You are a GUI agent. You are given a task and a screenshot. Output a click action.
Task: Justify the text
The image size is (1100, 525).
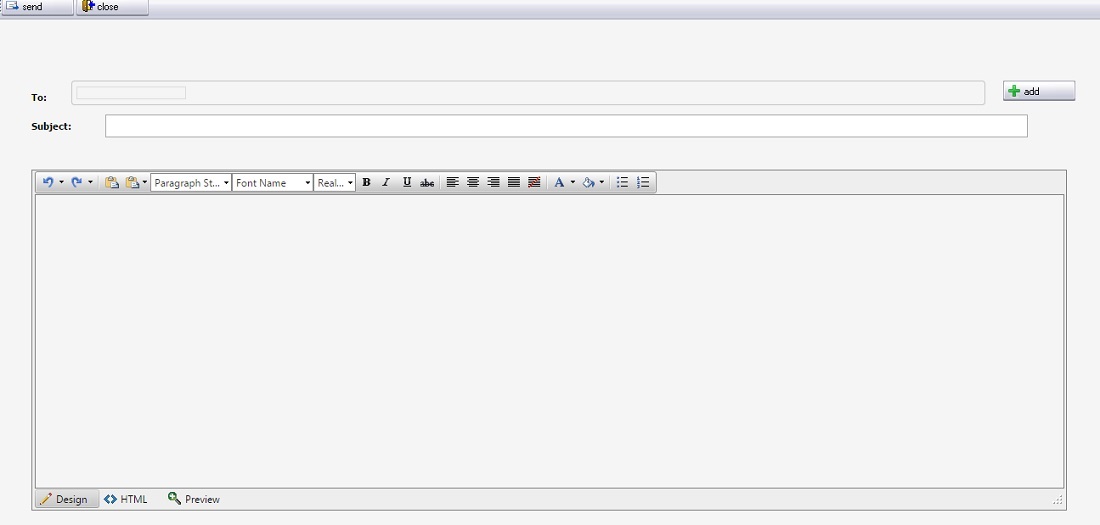514,182
